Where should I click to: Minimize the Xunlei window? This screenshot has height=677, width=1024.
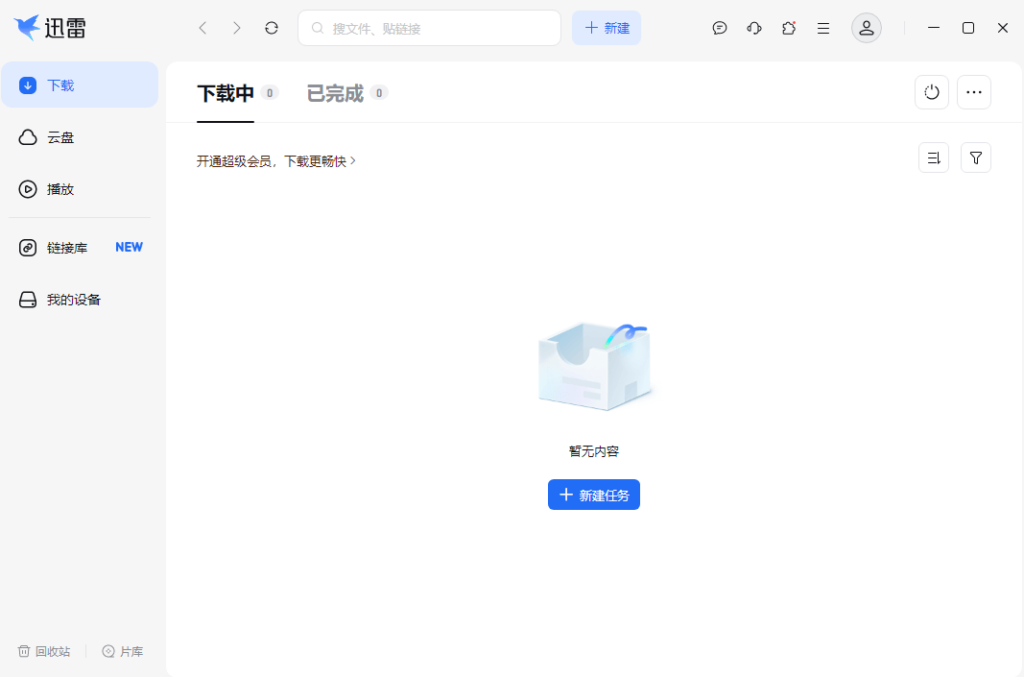coord(934,28)
